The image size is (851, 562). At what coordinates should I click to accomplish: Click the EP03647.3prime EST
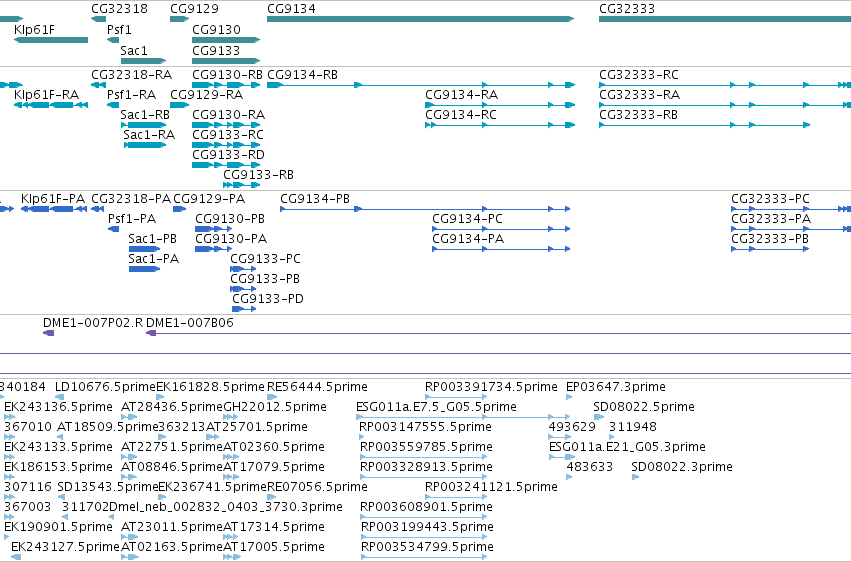coord(569,397)
